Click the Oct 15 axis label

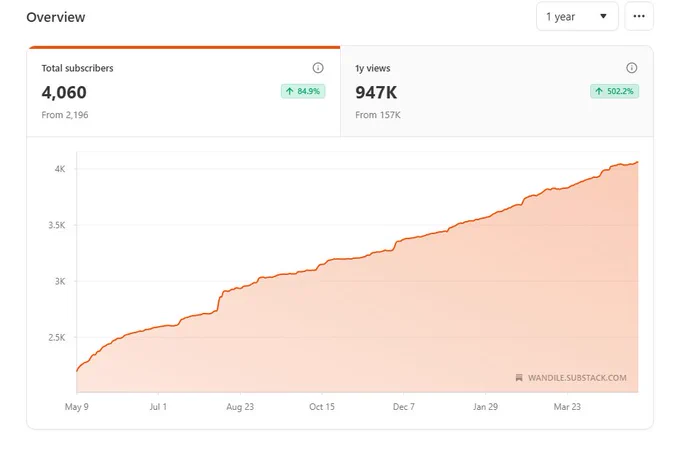click(x=322, y=407)
